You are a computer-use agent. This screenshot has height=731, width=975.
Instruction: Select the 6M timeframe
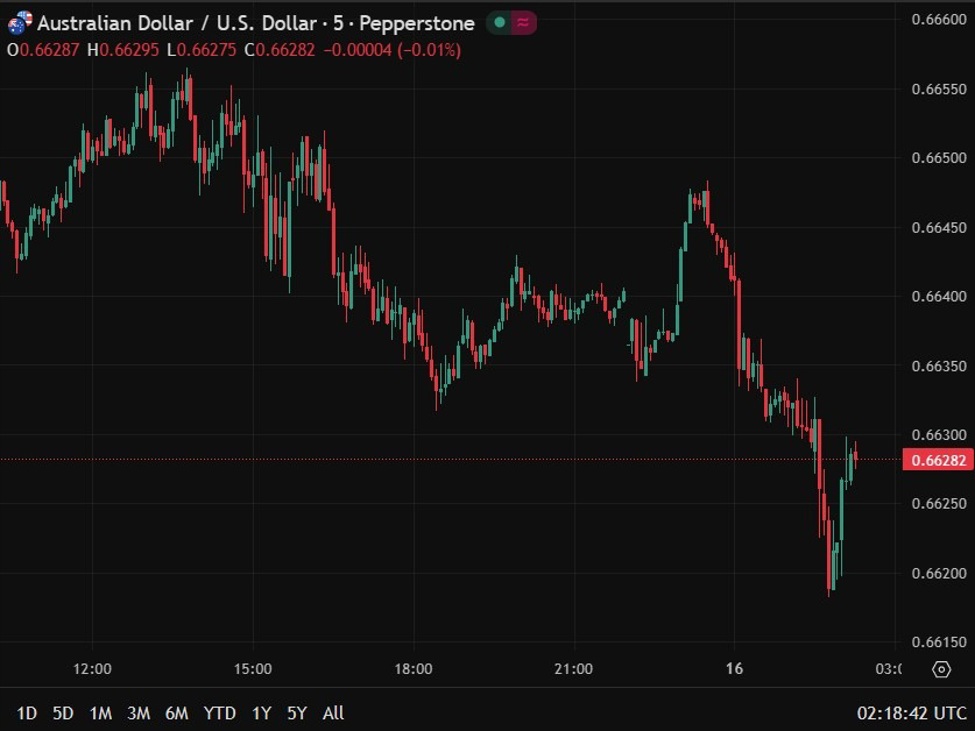177,713
